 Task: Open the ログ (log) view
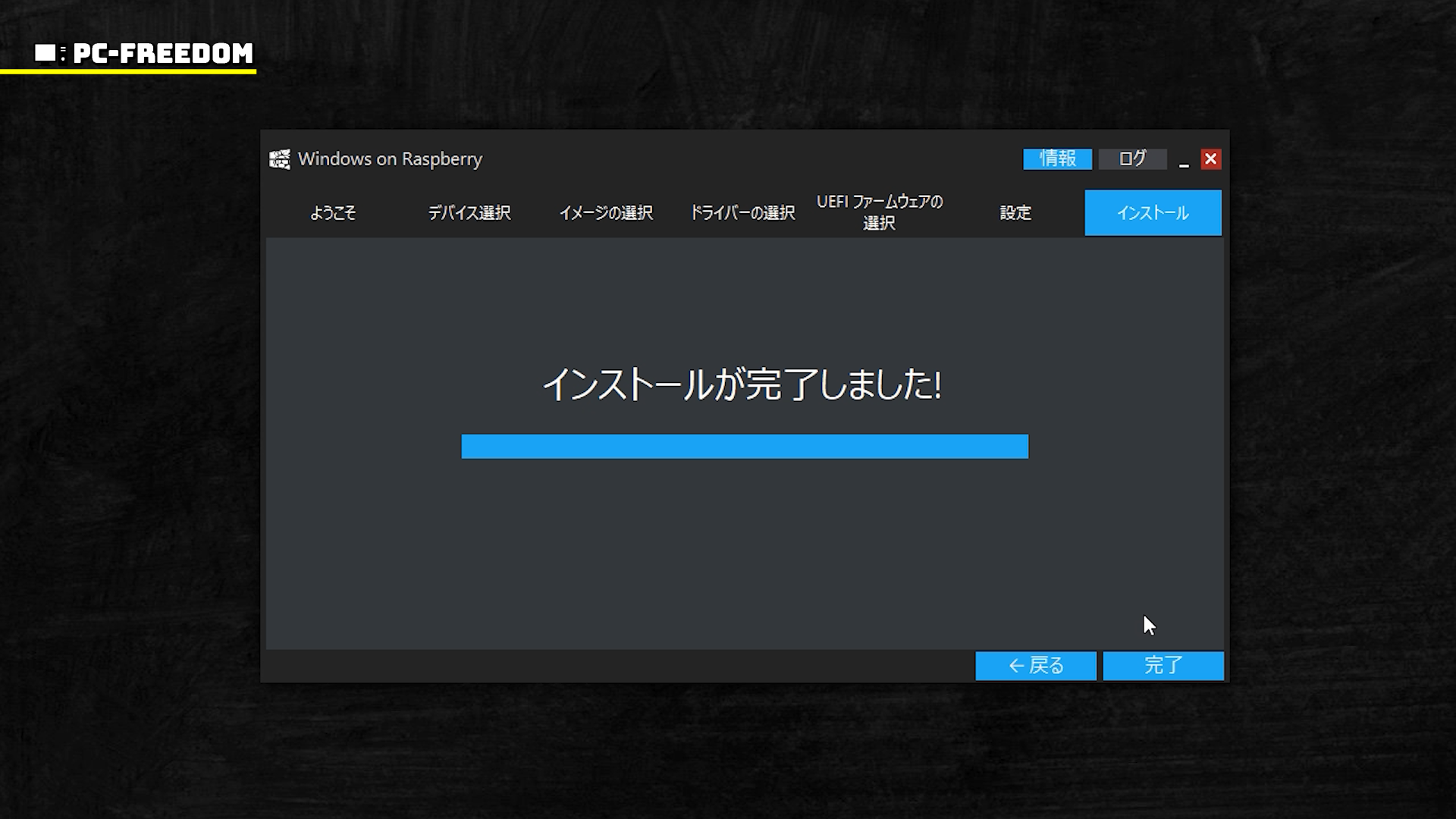(1132, 158)
